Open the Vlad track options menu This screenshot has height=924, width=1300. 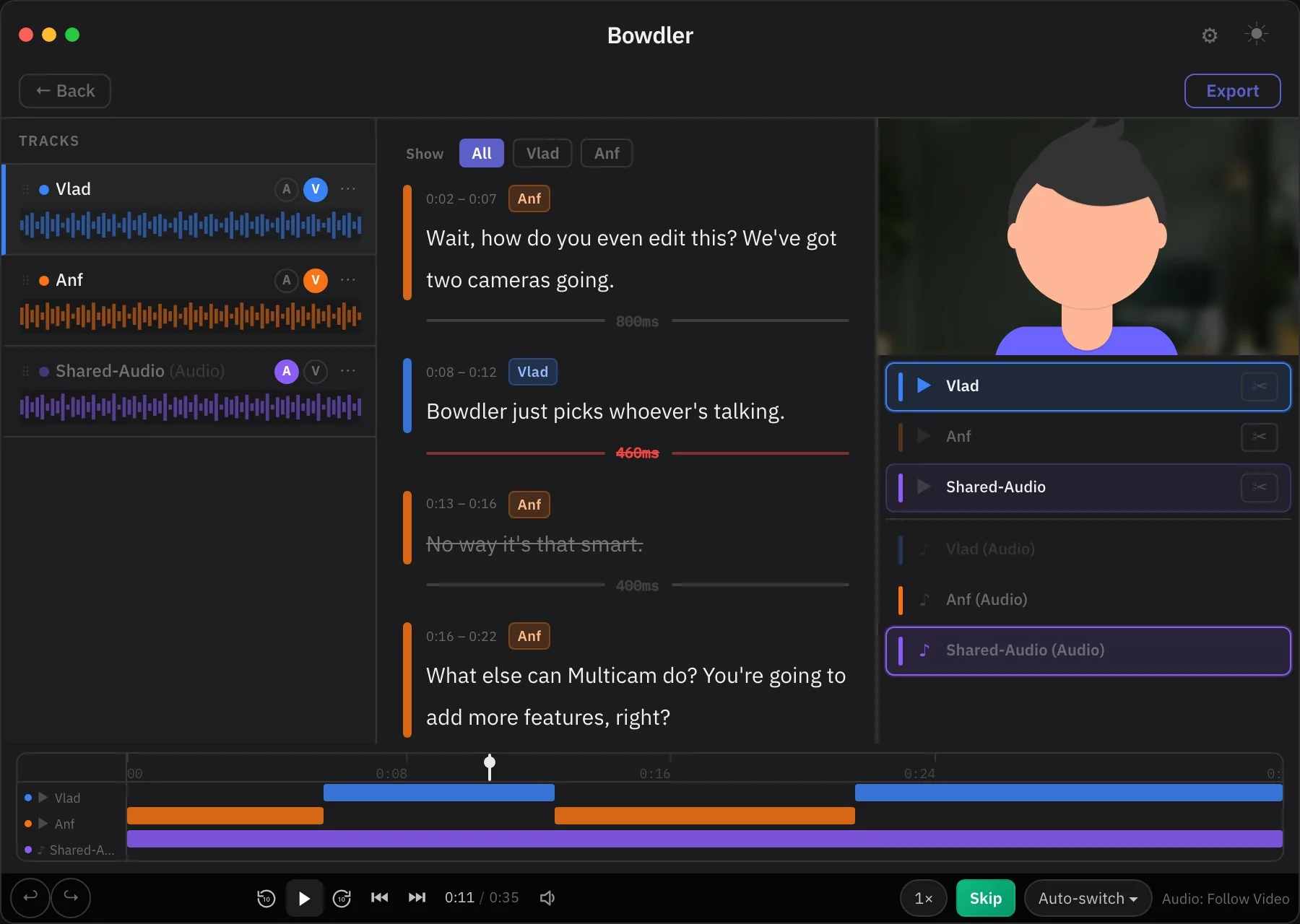click(x=348, y=189)
